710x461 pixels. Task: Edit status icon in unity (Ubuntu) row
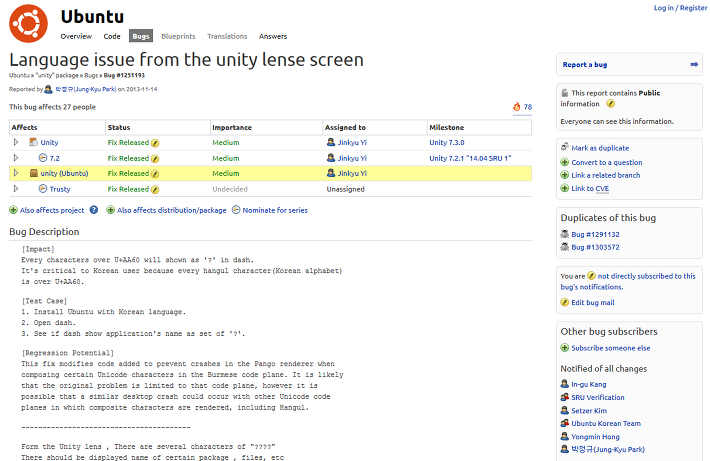[x=155, y=174]
